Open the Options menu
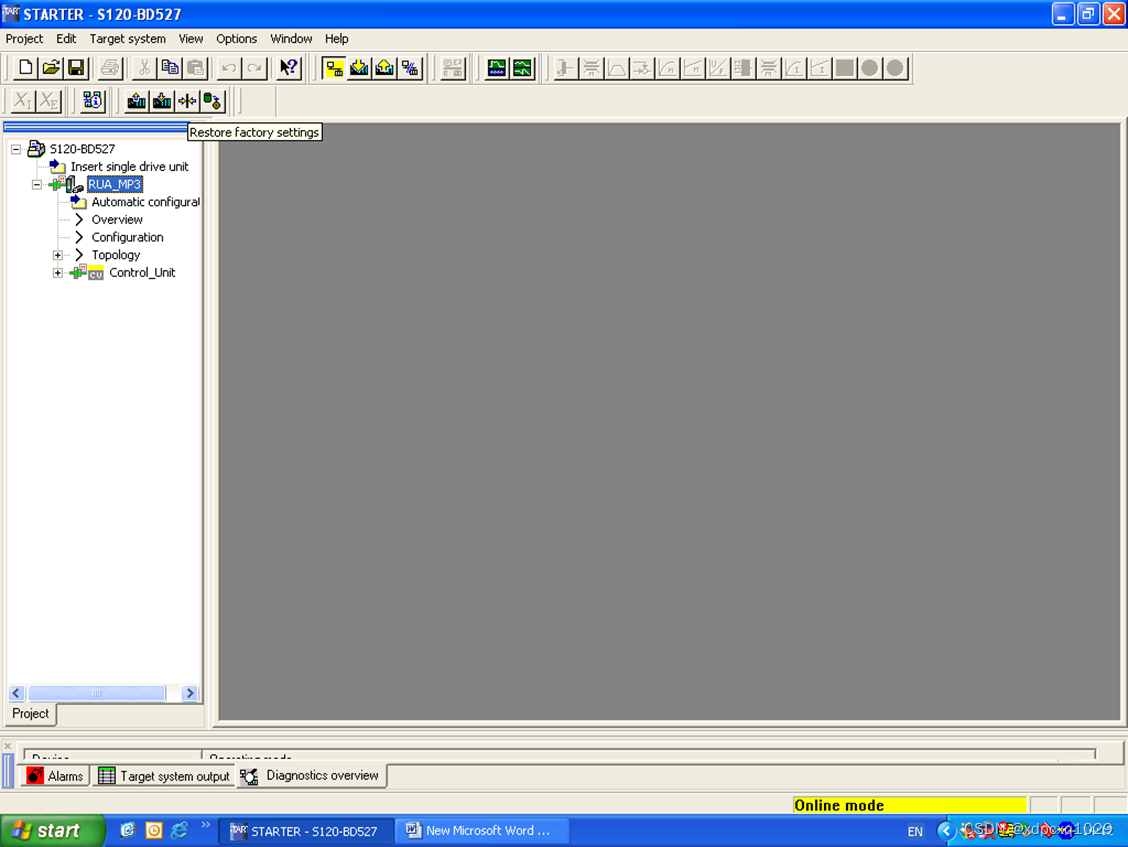 pyautogui.click(x=236, y=39)
